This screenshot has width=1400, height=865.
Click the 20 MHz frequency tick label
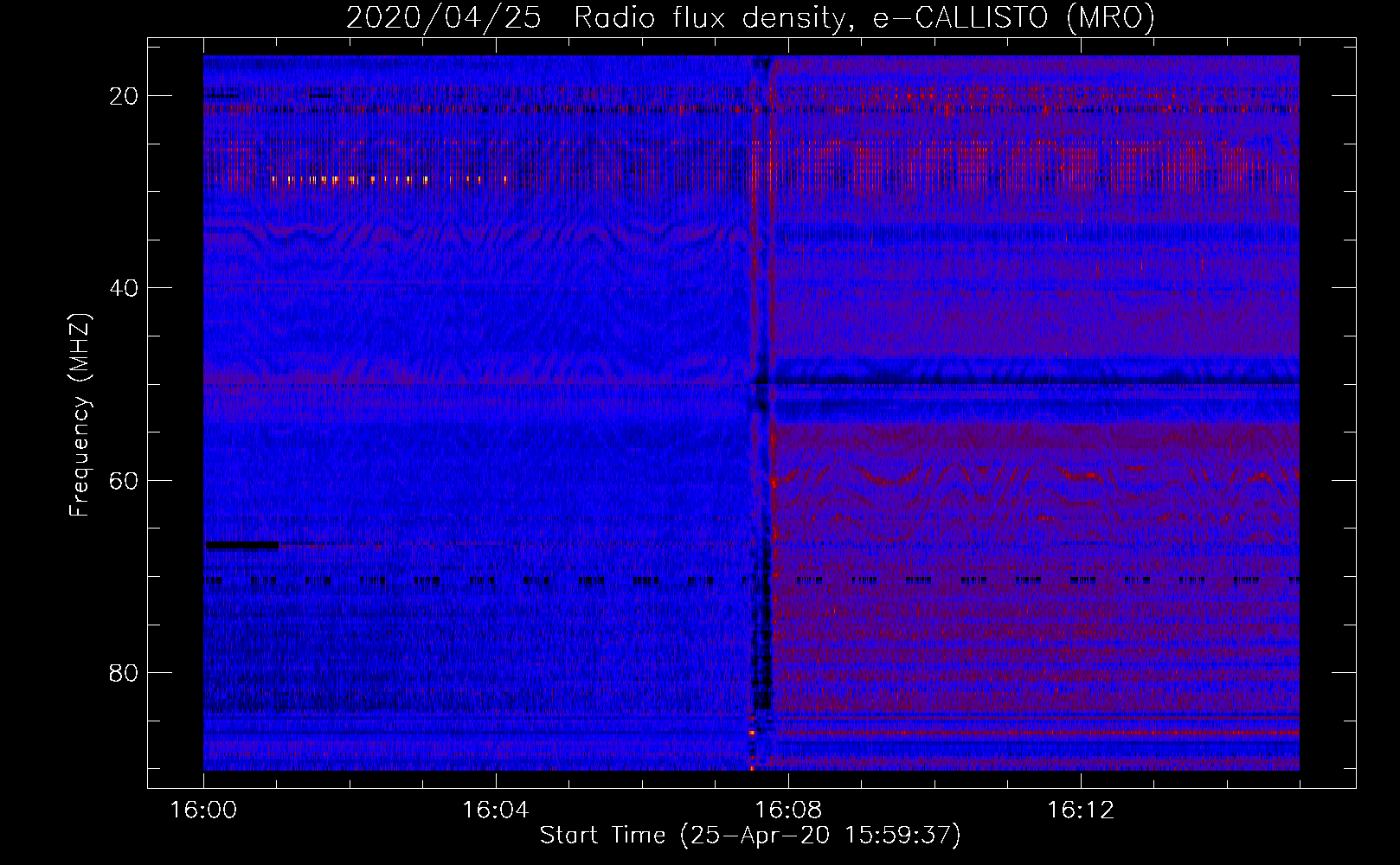124,96
